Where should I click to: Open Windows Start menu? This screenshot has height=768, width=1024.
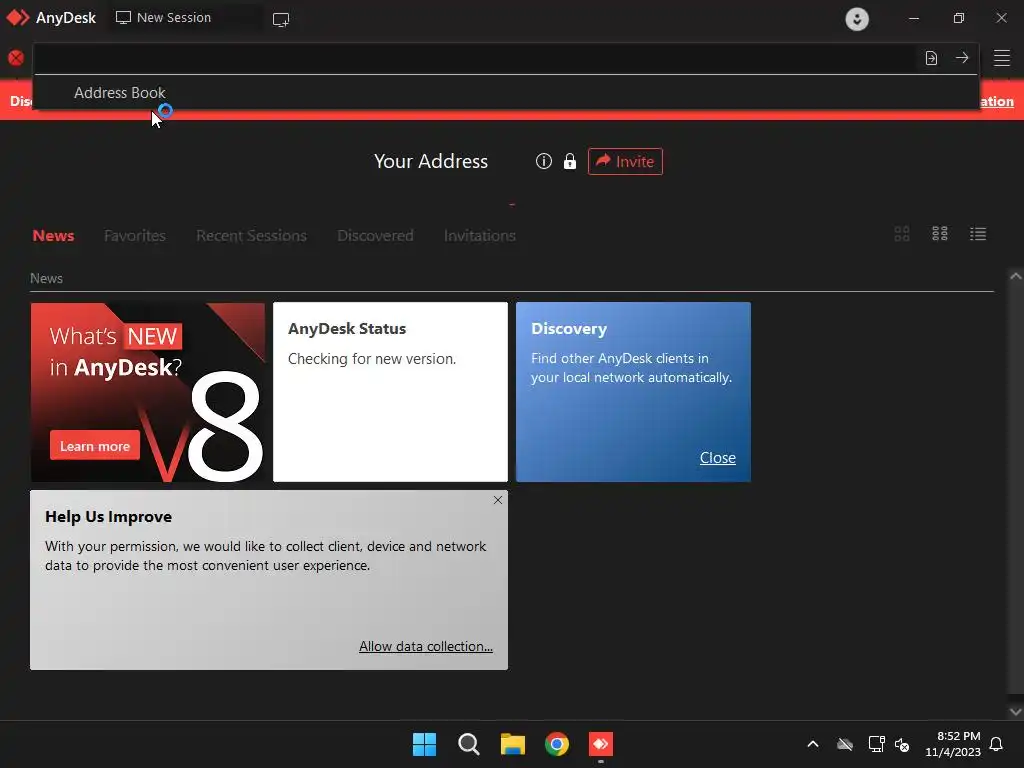pyautogui.click(x=424, y=744)
